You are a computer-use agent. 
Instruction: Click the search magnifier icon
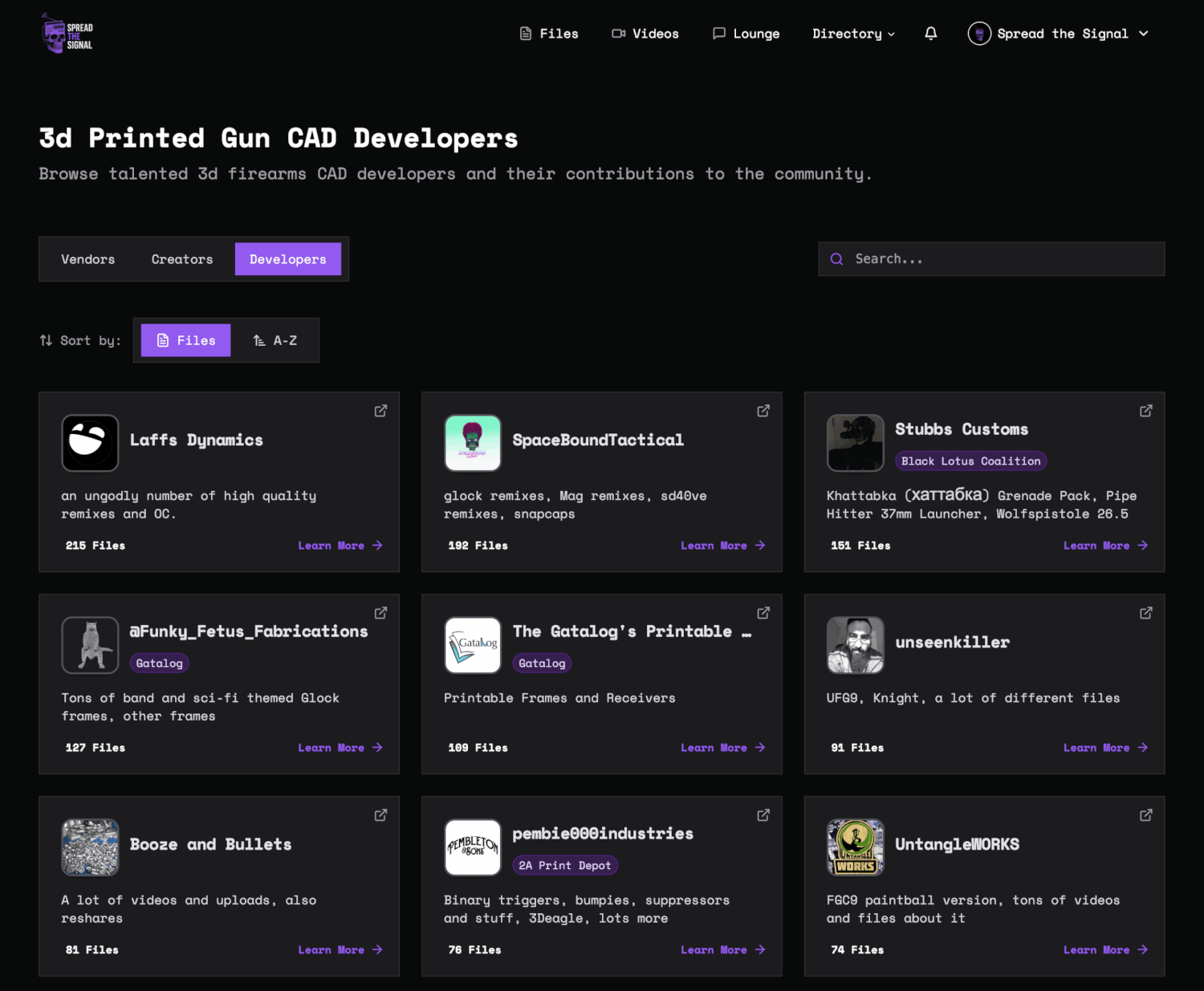836,259
